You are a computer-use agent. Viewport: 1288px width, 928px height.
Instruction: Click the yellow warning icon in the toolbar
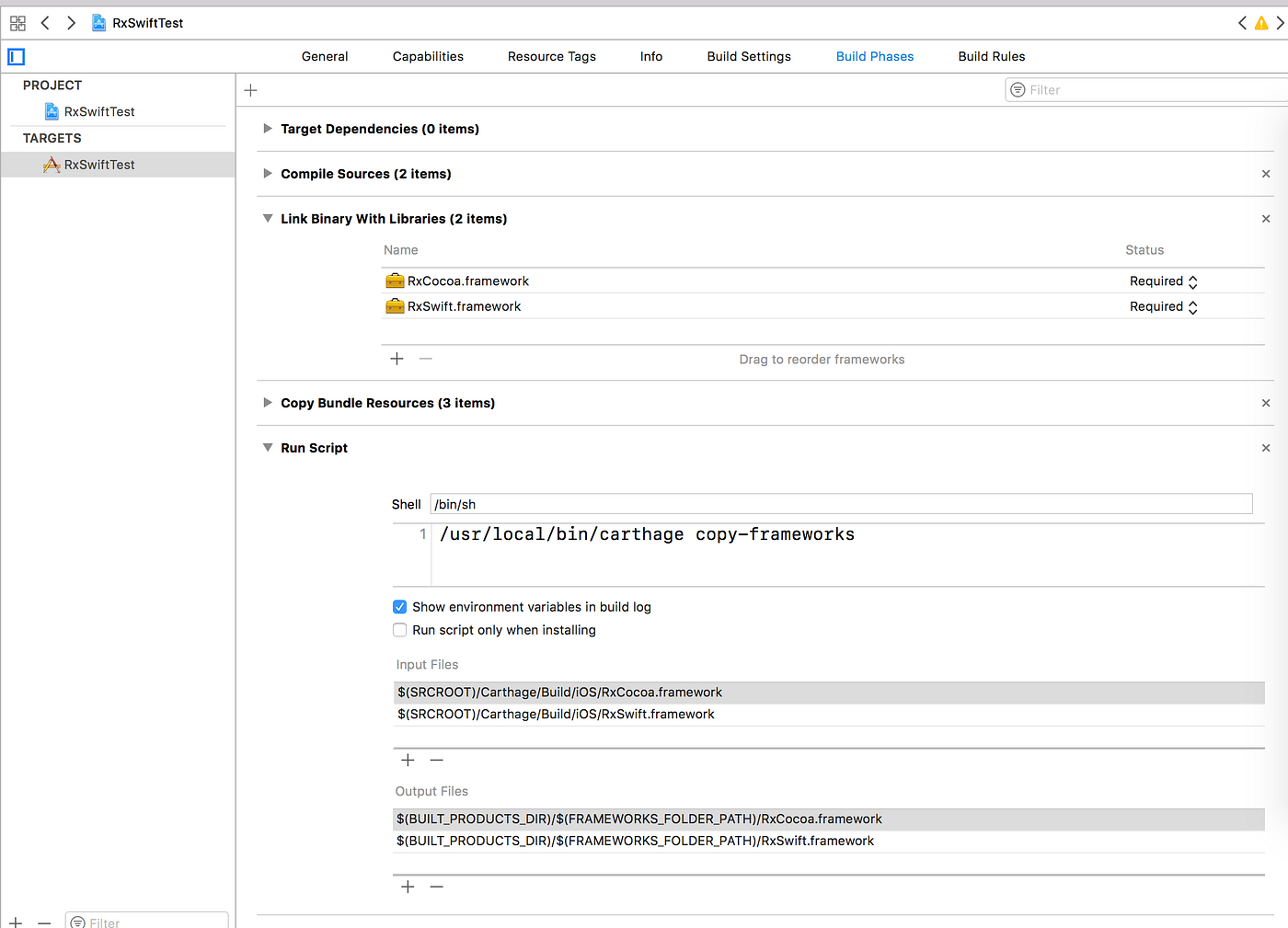tap(1260, 22)
